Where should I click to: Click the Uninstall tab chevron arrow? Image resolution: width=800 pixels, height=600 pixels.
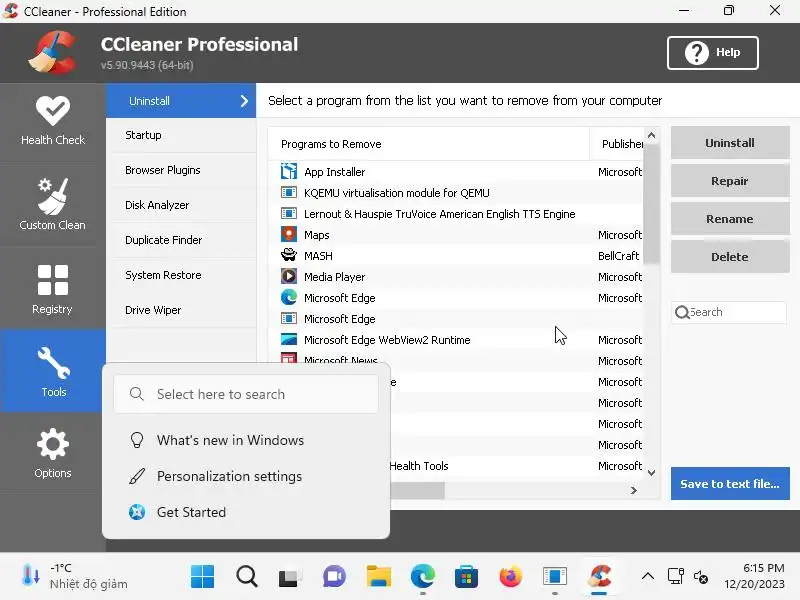click(244, 101)
